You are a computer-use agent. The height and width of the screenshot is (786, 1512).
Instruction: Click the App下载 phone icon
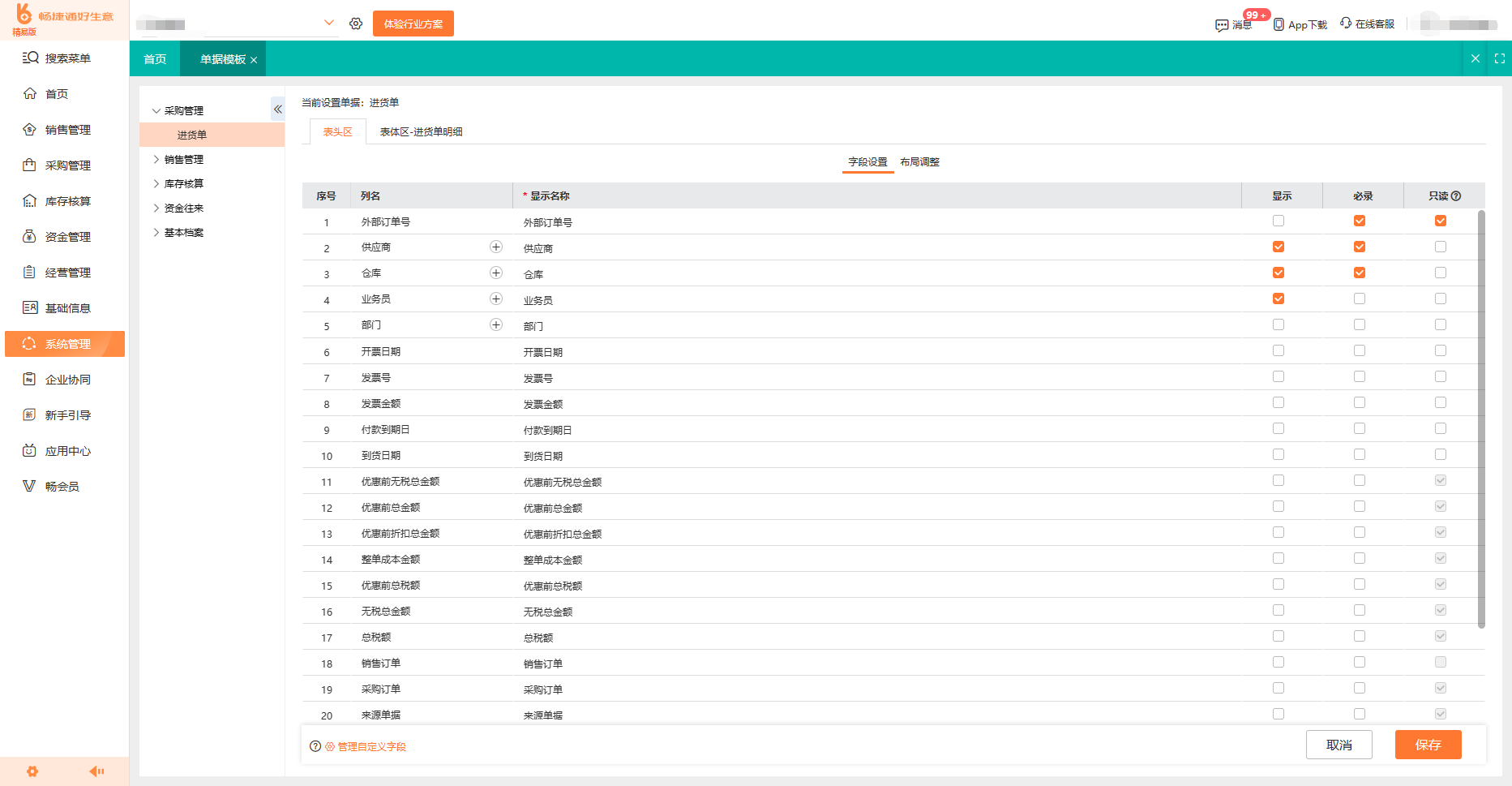pyautogui.click(x=1279, y=24)
